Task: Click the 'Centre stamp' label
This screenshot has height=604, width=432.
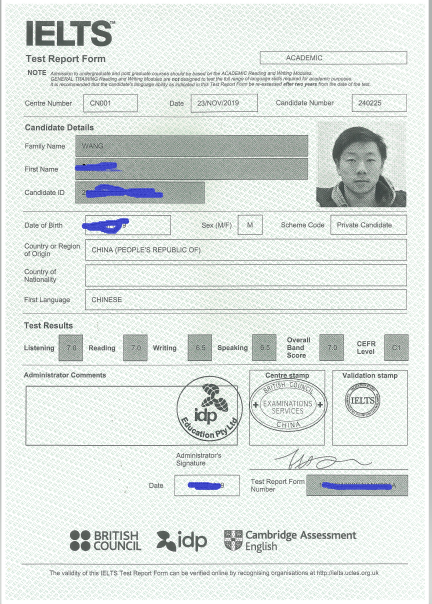Action: coord(287,375)
